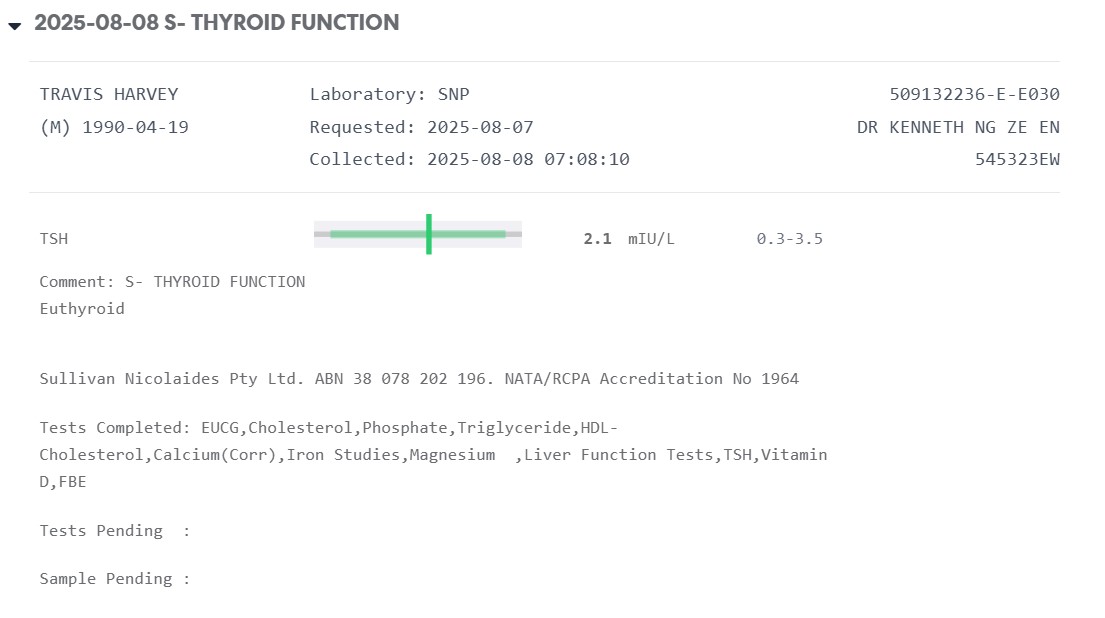Click the 2025-08-08 S- THYROID FUNCTION heading

(x=216, y=23)
